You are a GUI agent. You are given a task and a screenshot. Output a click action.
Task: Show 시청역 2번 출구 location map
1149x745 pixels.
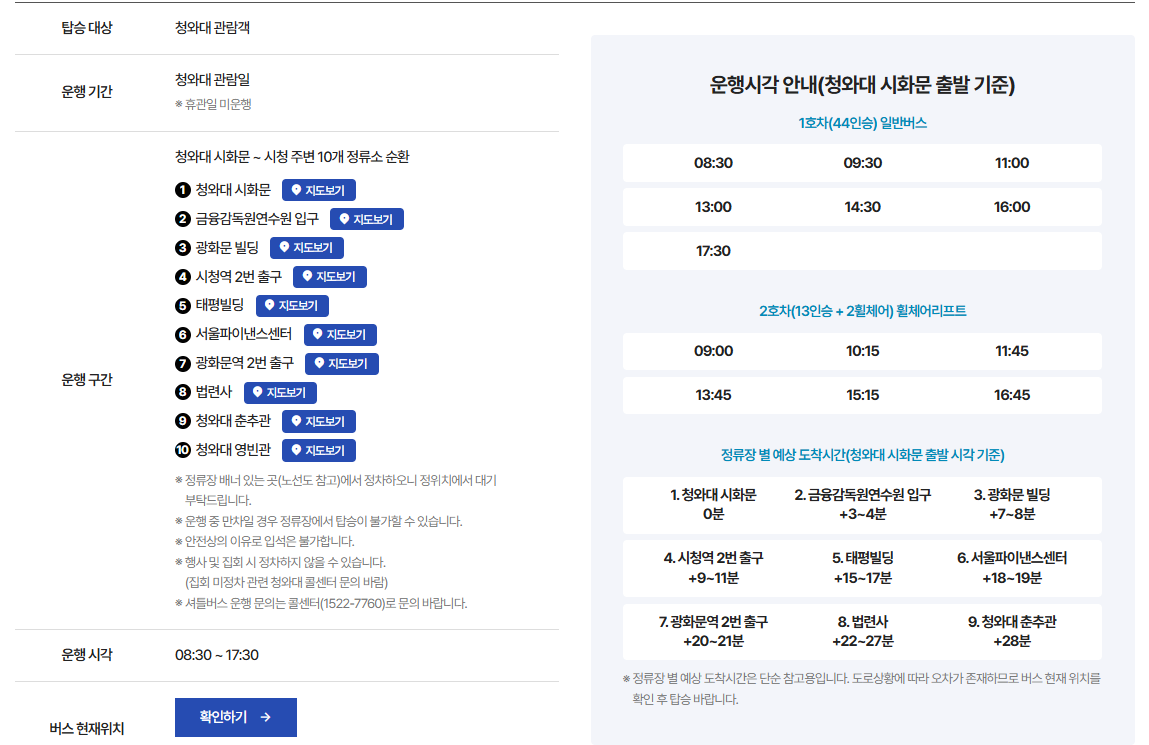point(331,277)
